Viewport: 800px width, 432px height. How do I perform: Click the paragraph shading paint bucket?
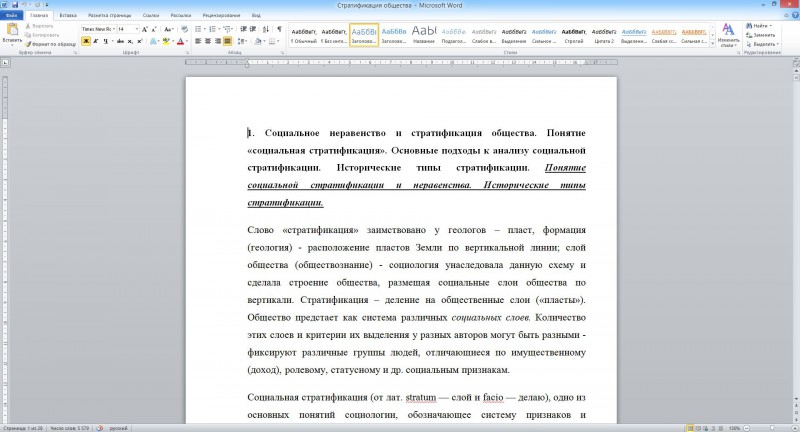[258, 41]
